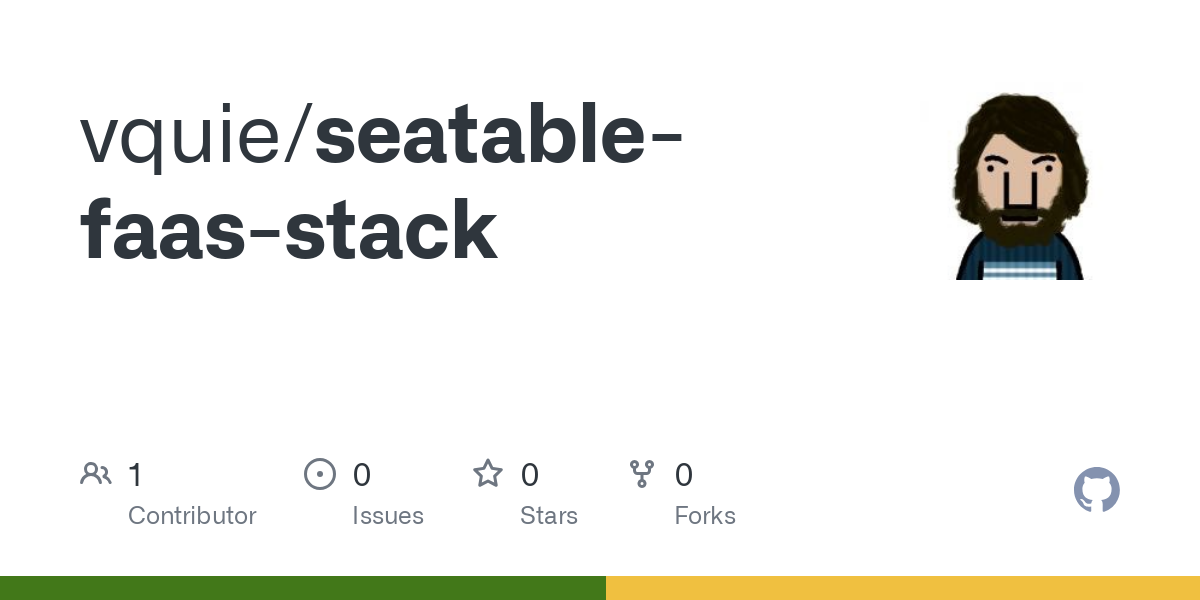The image size is (1200, 600).
Task: Select the "Forks" label
Action: (x=705, y=516)
